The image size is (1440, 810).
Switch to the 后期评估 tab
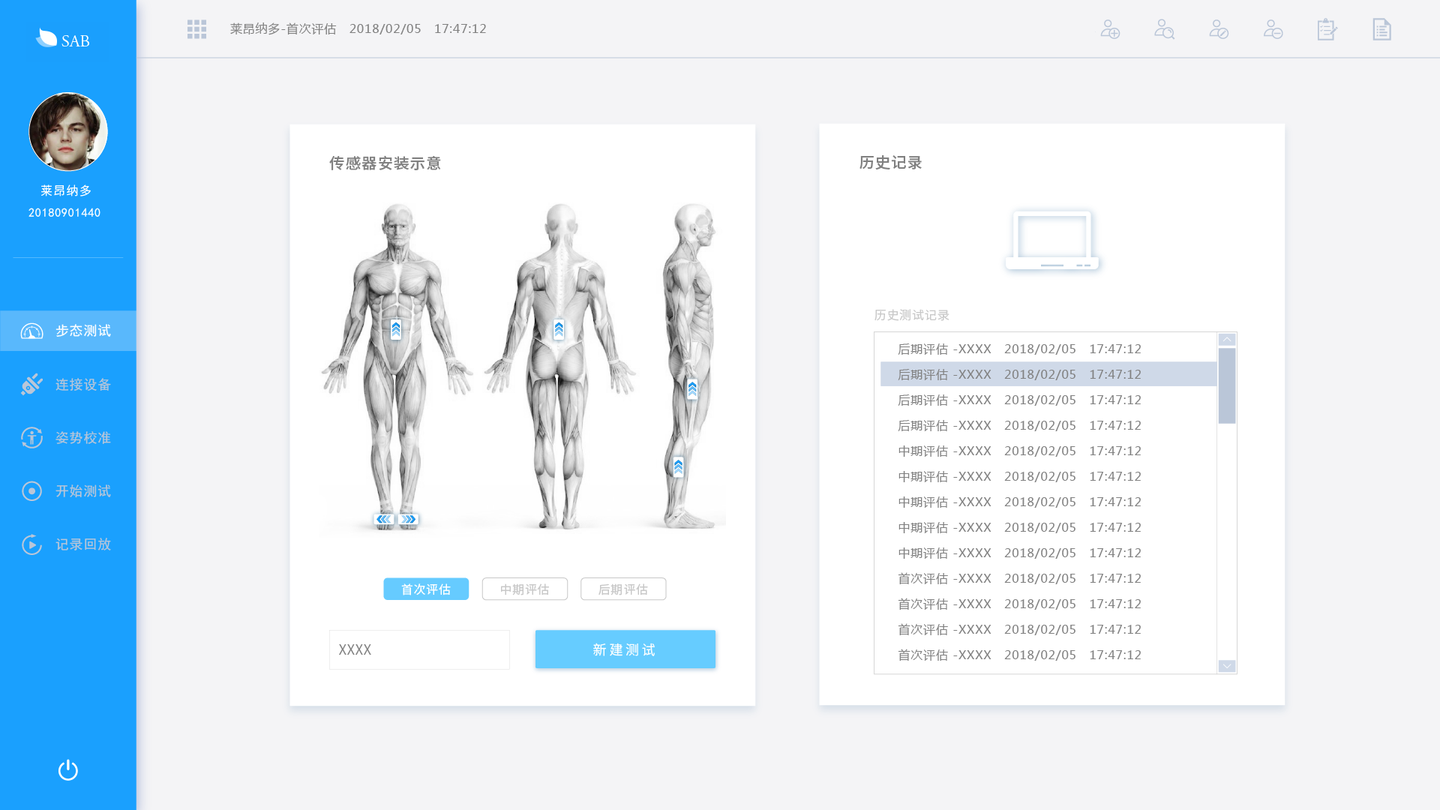(x=623, y=589)
